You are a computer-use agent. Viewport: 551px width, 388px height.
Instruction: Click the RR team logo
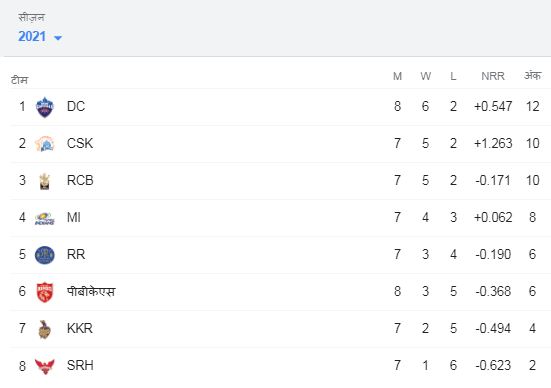coord(45,255)
